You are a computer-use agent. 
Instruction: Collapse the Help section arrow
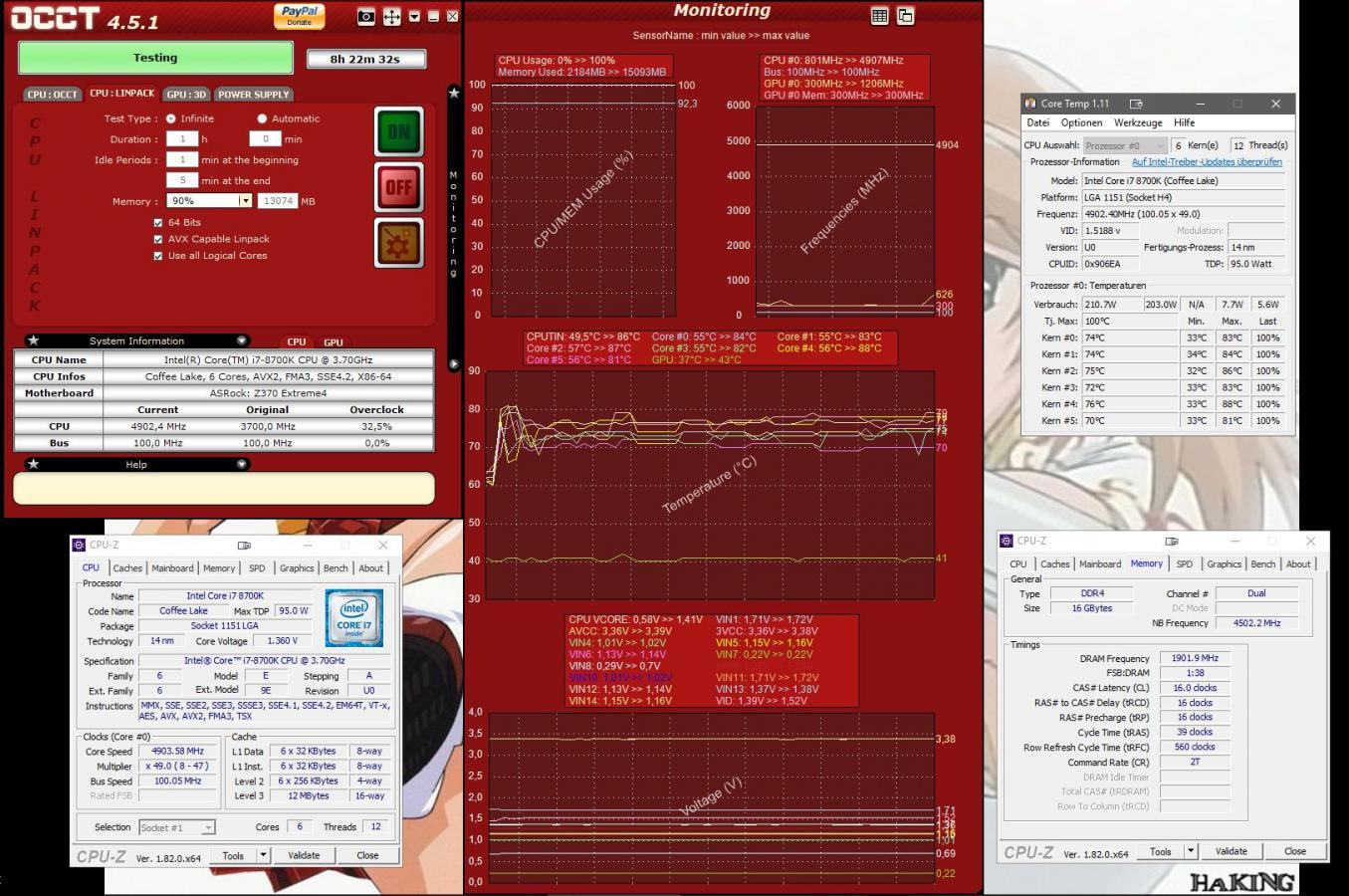coord(241,464)
